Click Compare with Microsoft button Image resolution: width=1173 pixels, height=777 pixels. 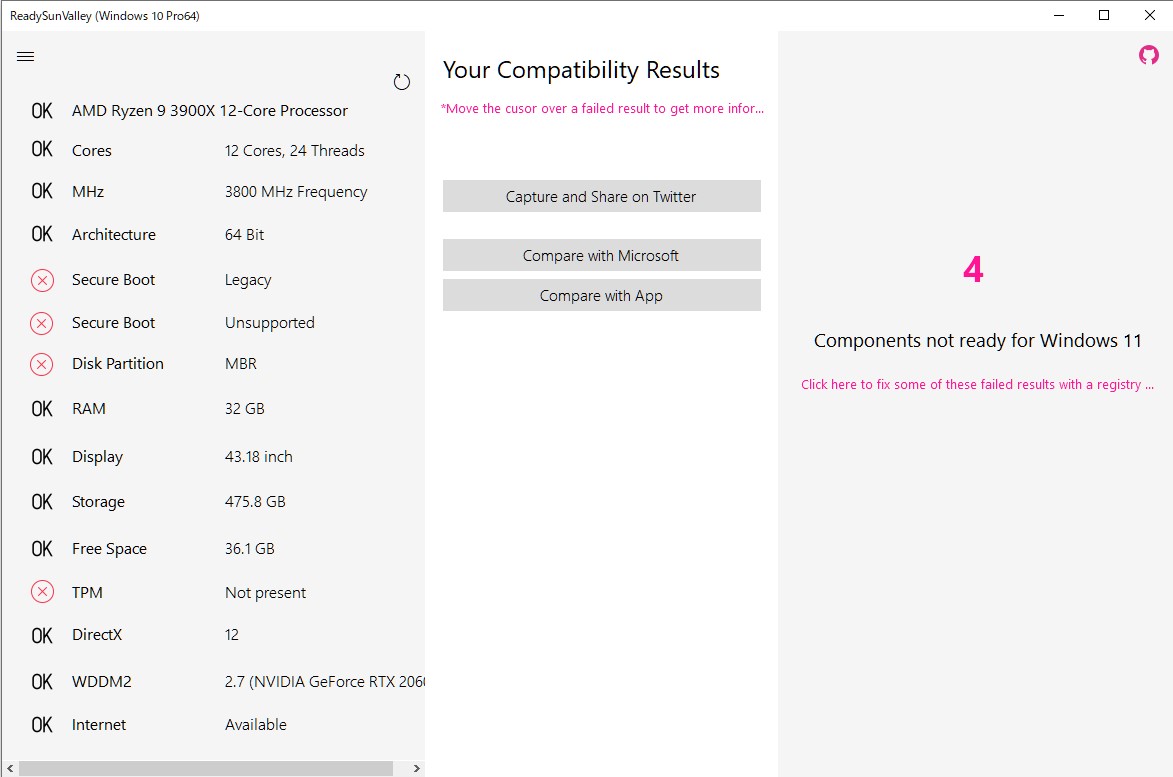coord(601,256)
